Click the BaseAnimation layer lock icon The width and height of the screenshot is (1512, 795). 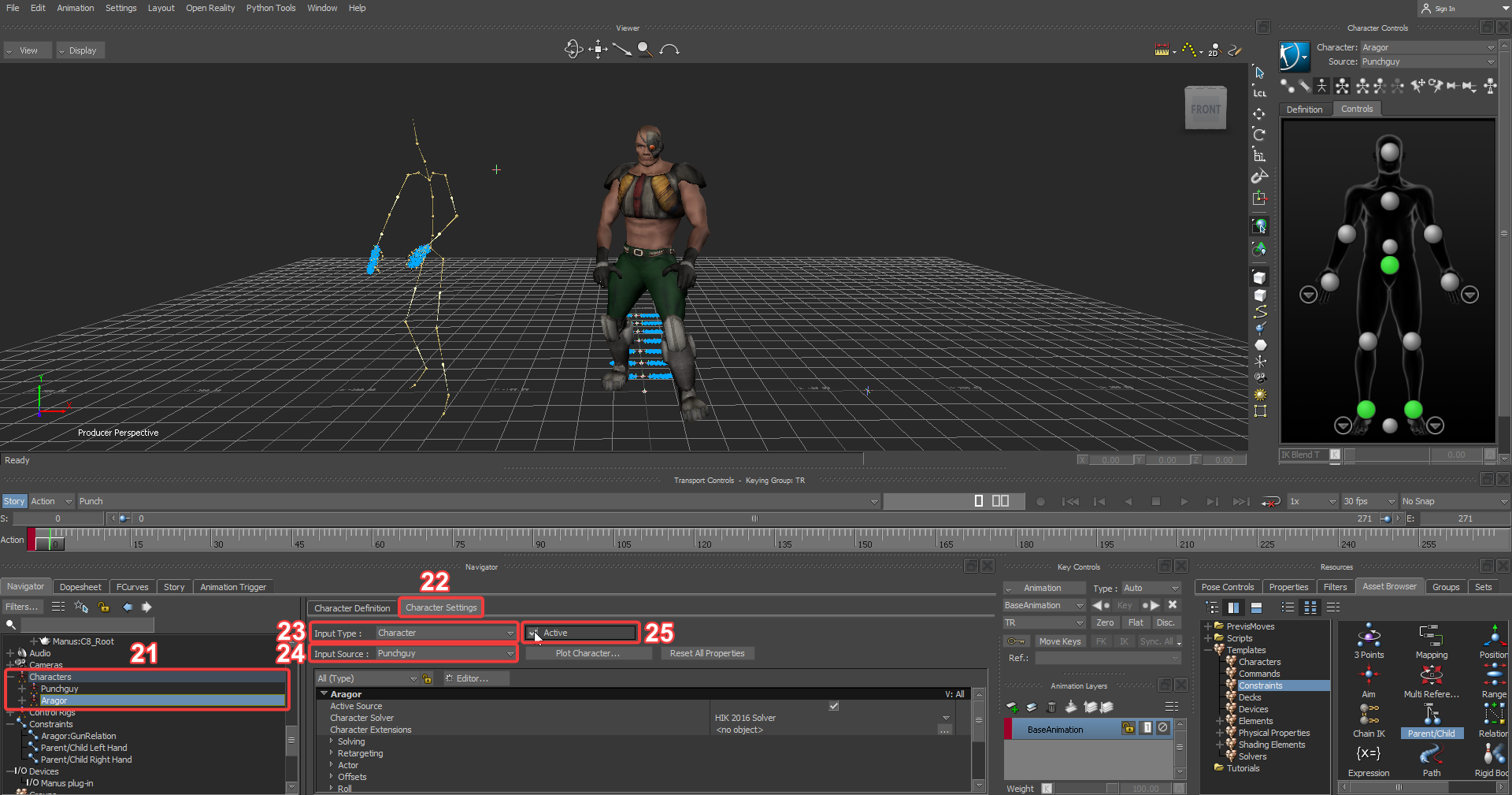coord(1128,728)
